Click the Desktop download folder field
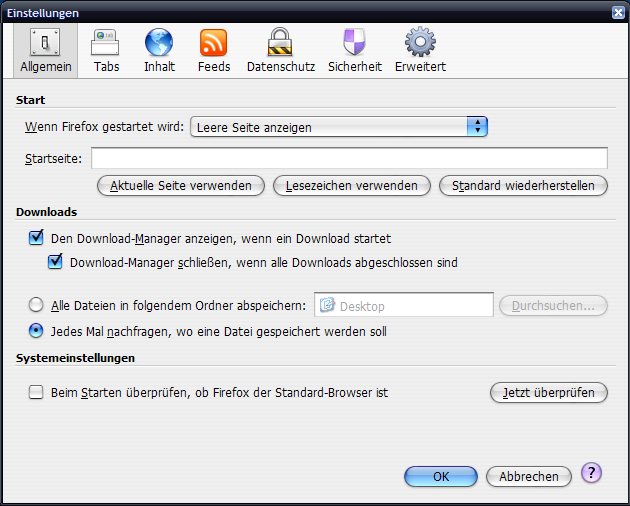Image resolution: width=630 pixels, height=506 pixels. click(403, 305)
